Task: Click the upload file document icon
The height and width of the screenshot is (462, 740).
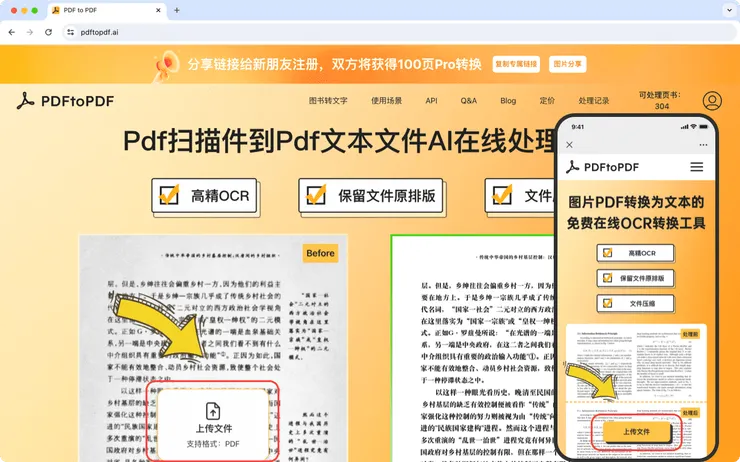Action: (x=213, y=411)
